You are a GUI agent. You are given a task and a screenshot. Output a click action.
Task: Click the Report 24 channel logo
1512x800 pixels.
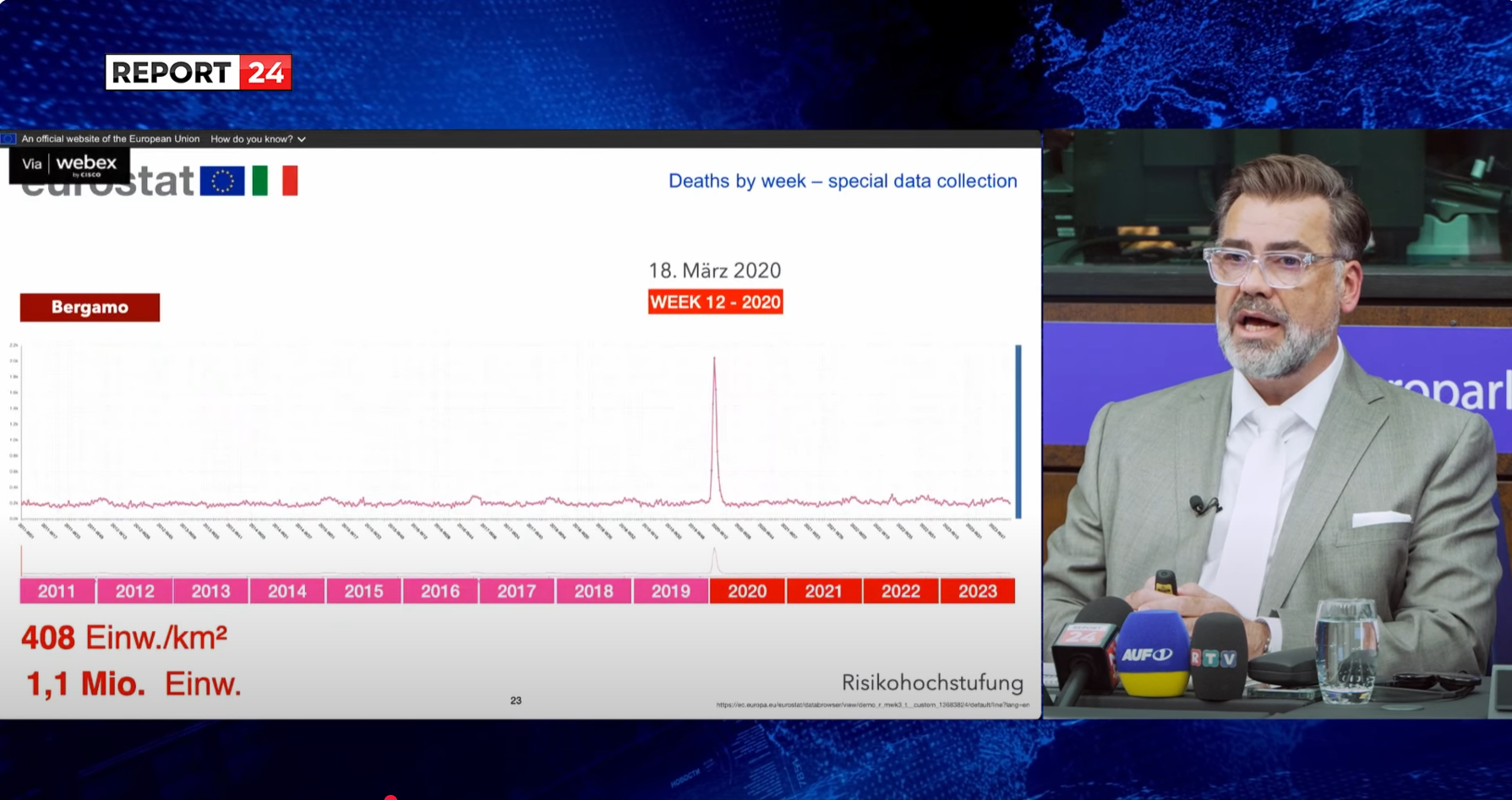pyautogui.click(x=199, y=73)
